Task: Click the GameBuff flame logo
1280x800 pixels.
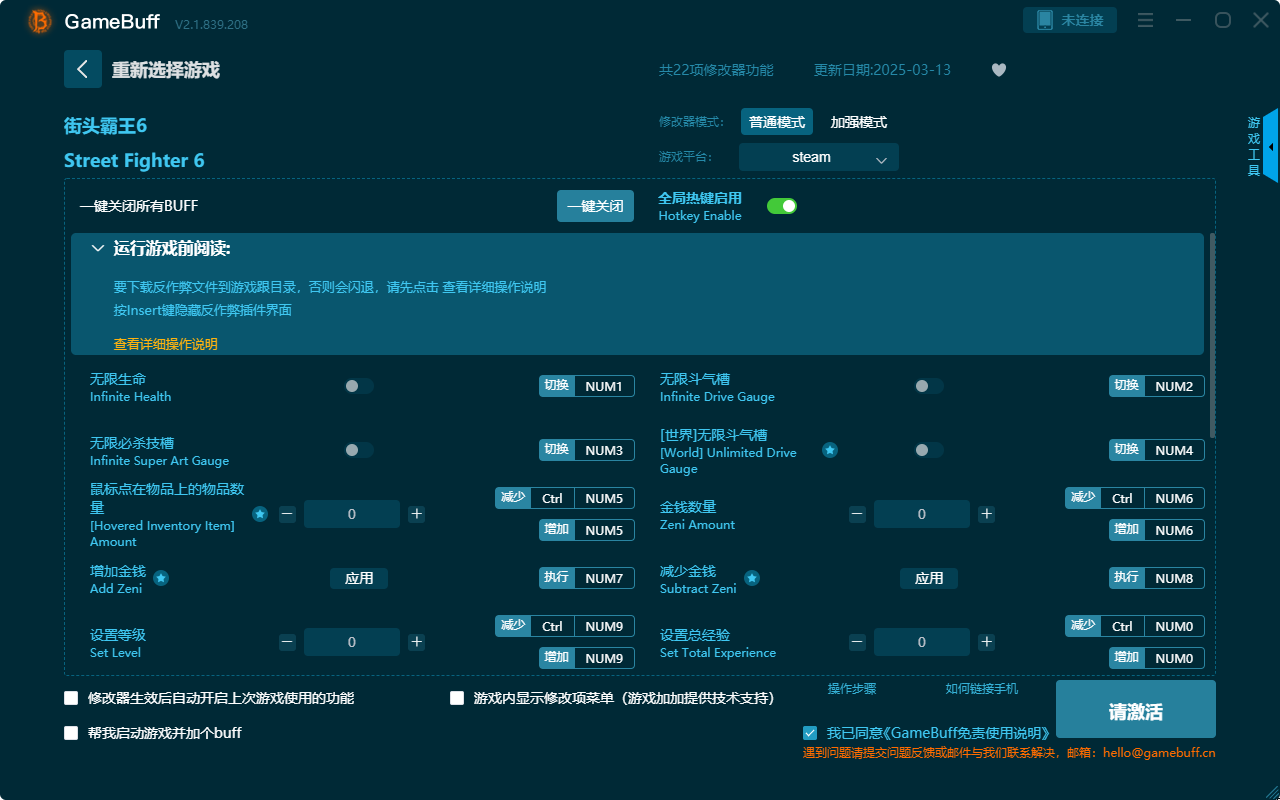Action: (x=38, y=20)
